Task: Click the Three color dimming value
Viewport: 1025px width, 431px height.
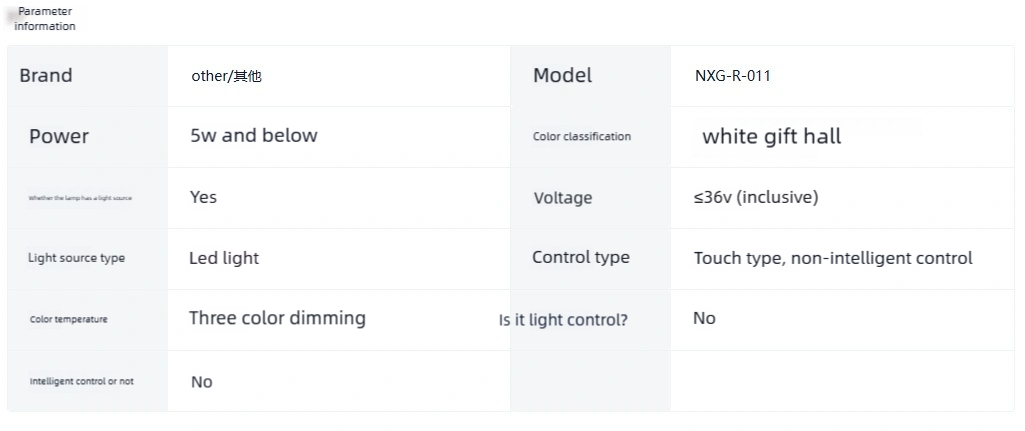Action: click(277, 319)
